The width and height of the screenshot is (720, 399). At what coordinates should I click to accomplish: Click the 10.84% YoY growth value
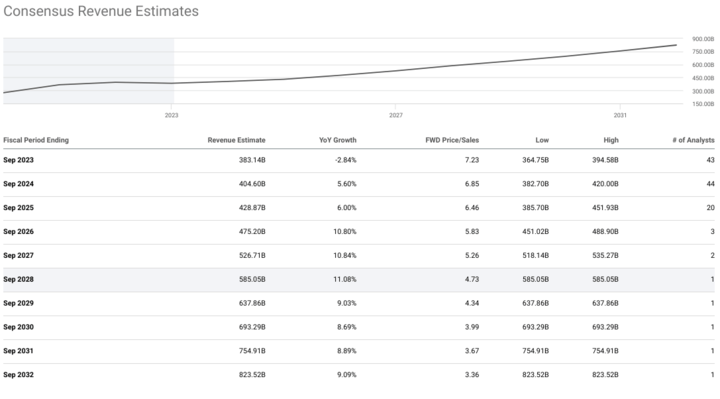click(x=345, y=256)
